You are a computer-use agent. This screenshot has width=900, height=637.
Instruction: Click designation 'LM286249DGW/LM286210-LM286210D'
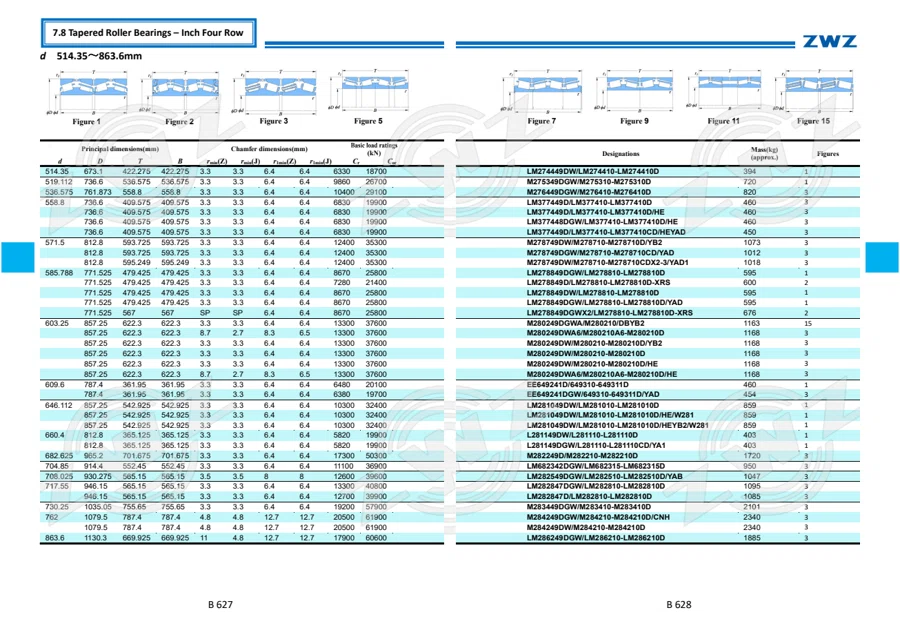tap(596, 538)
